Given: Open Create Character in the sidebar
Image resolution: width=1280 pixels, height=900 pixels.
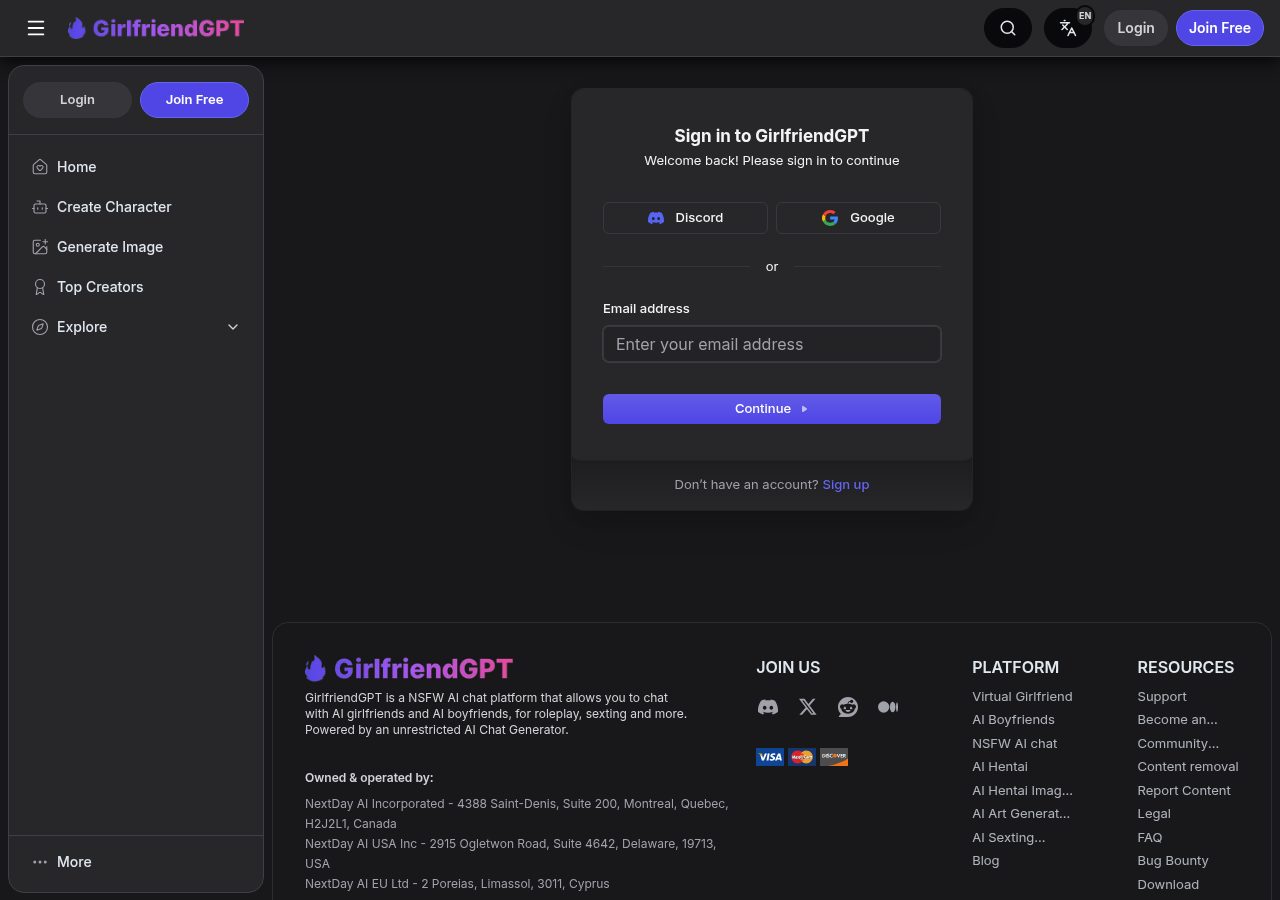Looking at the screenshot, I should click(x=136, y=207).
